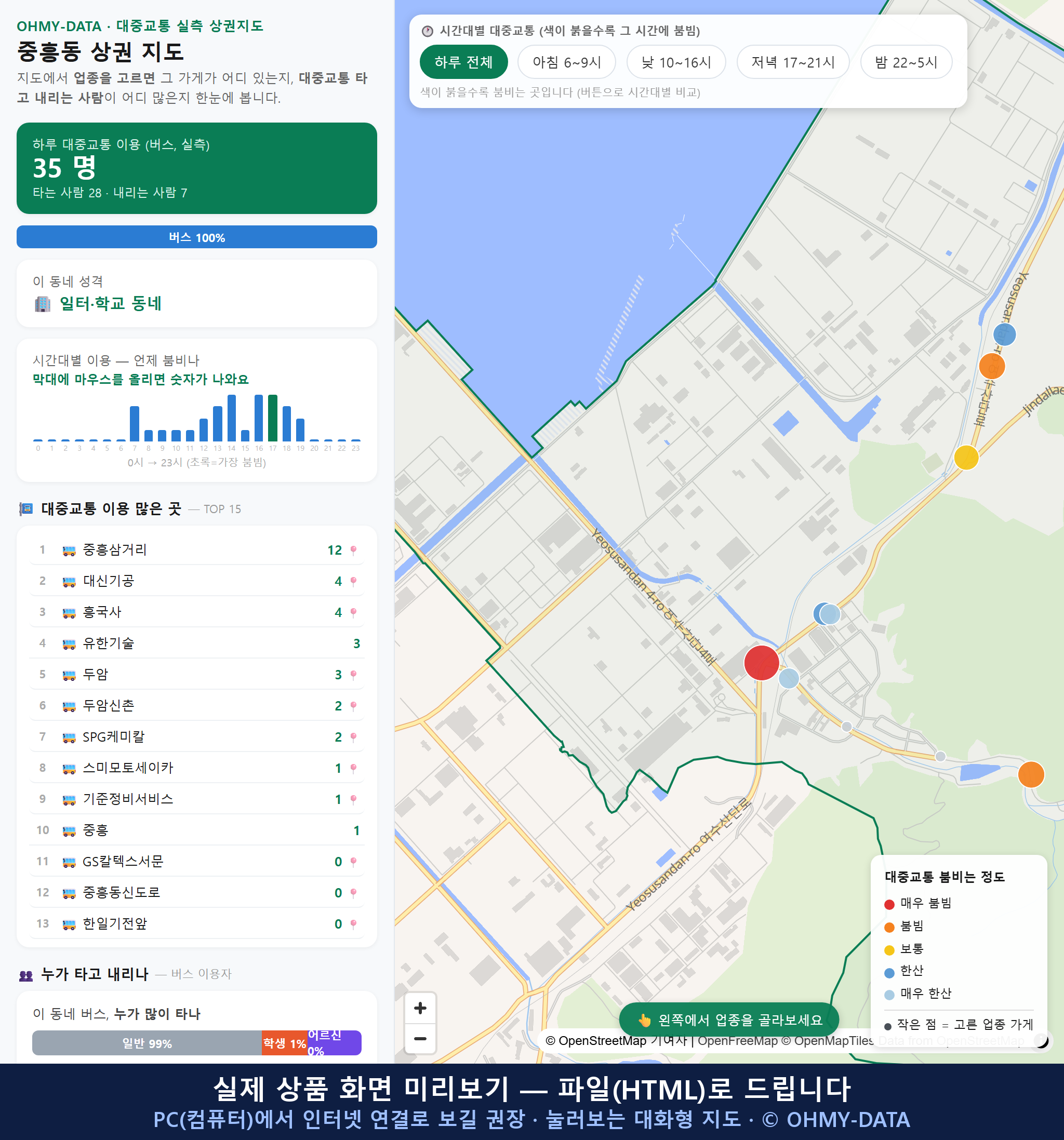The height and width of the screenshot is (1140, 1064).
Task: Click the purple 어르신 0% segment
Action: (x=335, y=1043)
